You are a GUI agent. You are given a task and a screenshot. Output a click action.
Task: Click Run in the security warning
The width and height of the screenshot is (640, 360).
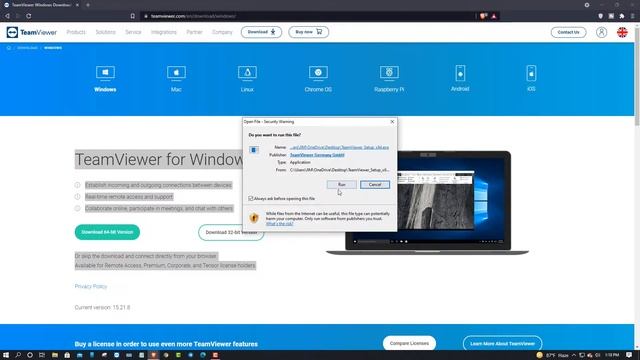342,185
